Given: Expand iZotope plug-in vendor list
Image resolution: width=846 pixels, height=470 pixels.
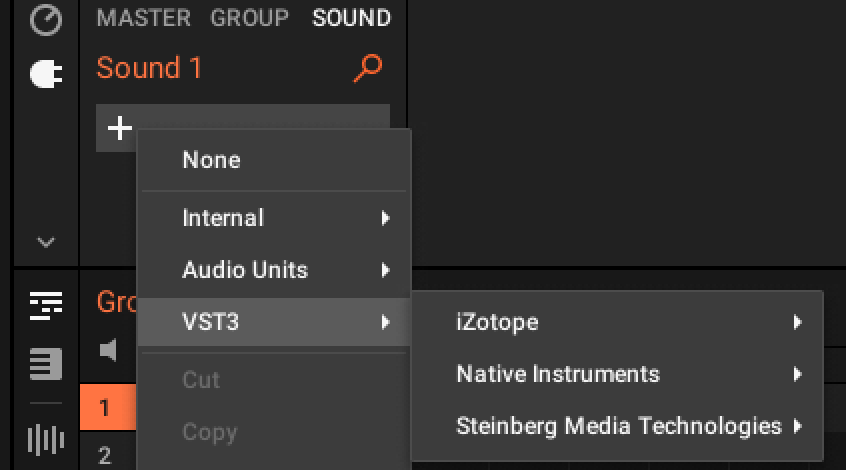Looking at the screenshot, I should click(617, 322).
